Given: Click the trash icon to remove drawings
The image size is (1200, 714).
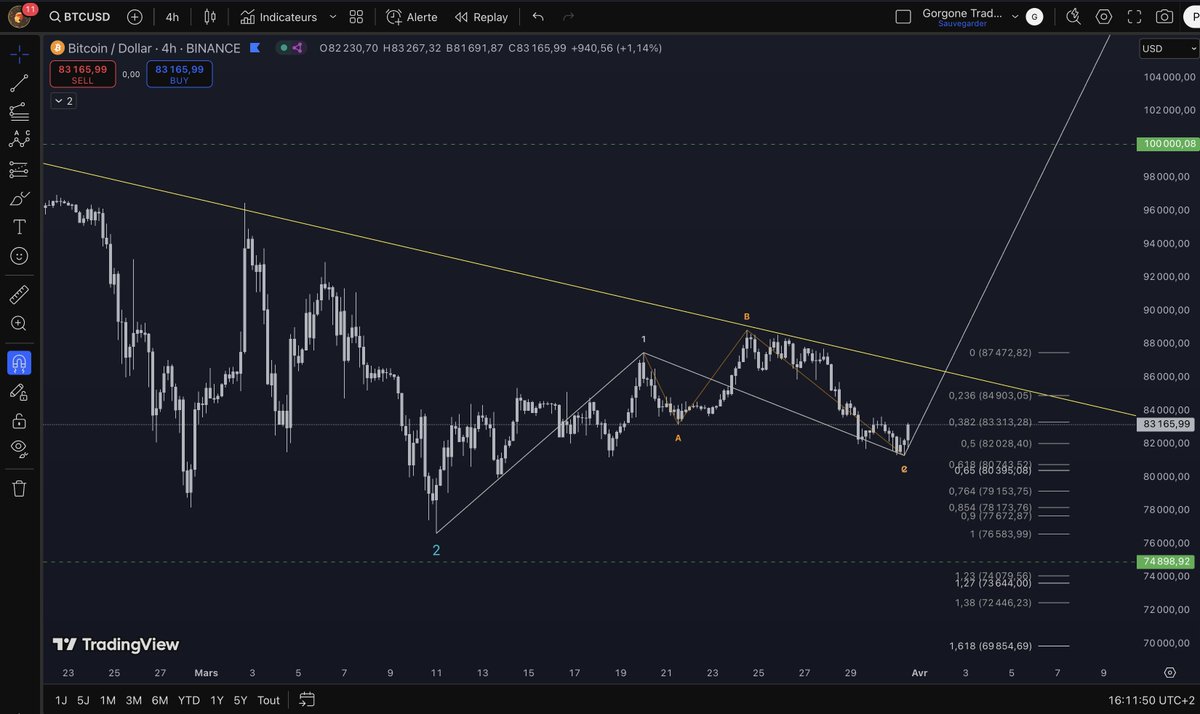Looking at the screenshot, I should [x=19, y=488].
